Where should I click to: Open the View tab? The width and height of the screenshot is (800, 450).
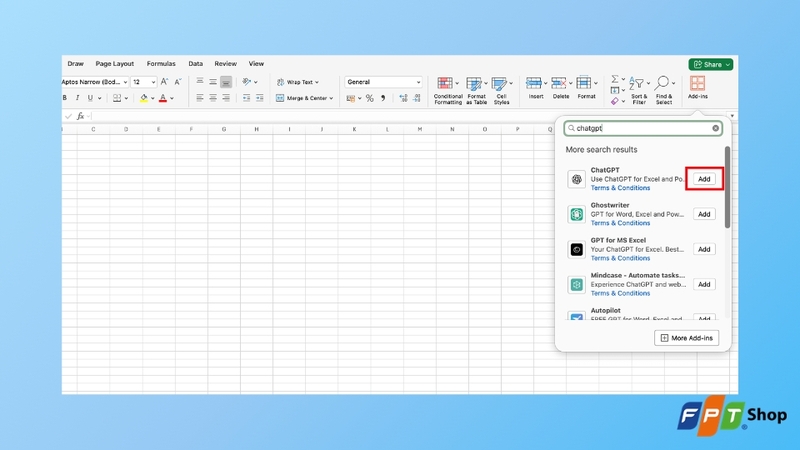tap(256, 64)
